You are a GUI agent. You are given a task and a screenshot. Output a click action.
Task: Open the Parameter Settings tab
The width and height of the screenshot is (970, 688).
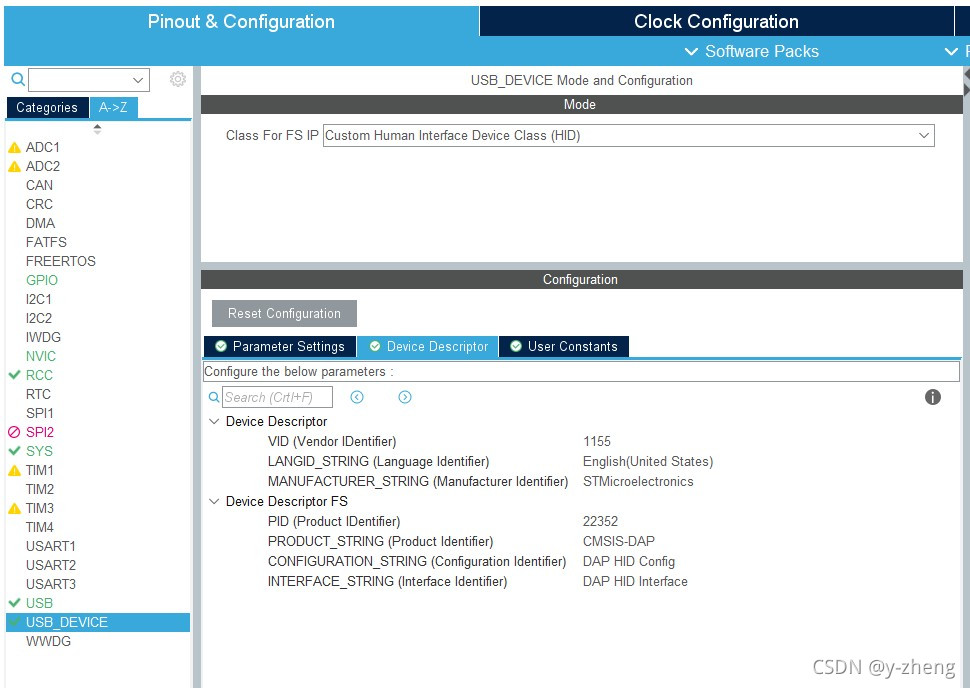(x=280, y=346)
